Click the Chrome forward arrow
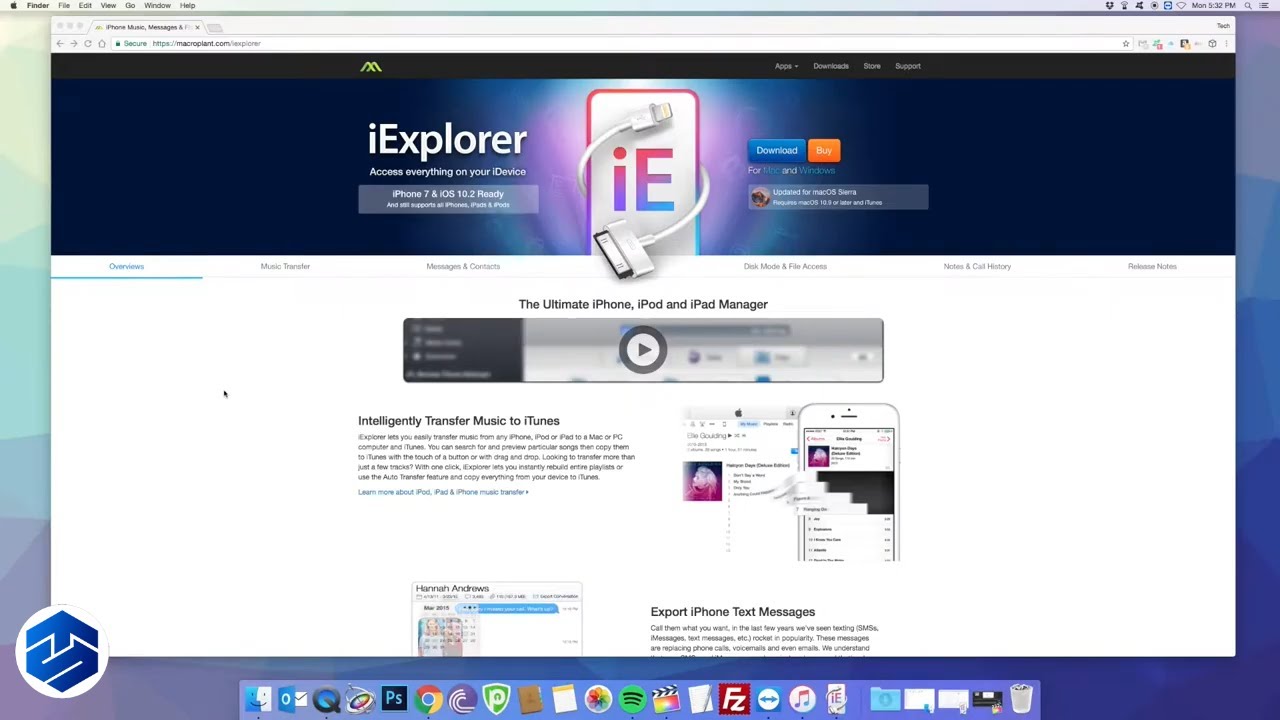 [73, 43]
